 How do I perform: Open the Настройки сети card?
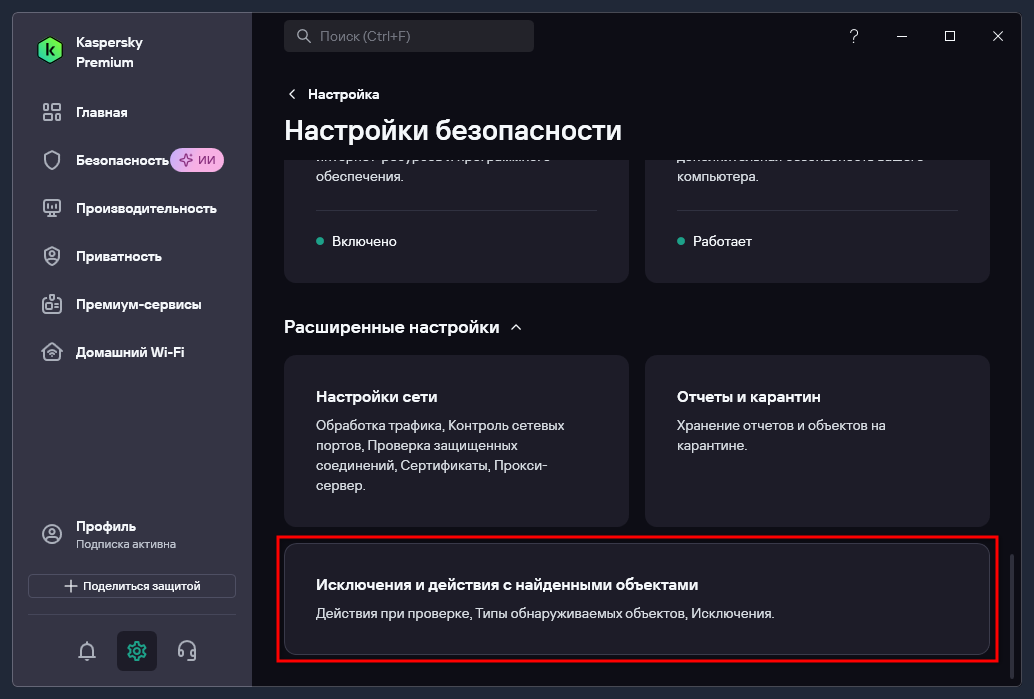(456, 441)
